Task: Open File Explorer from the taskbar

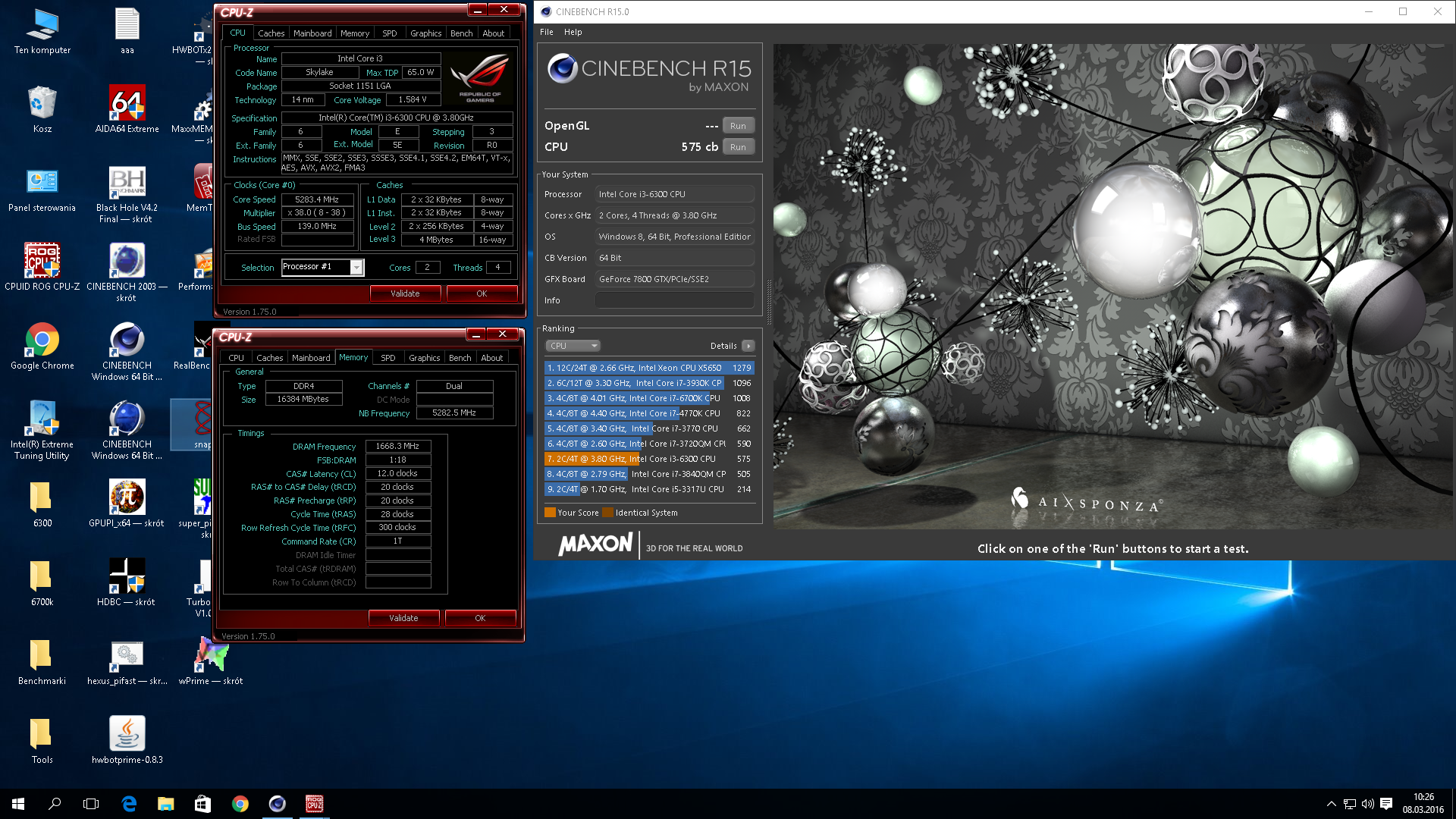Action: pyautogui.click(x=165, y=804)
